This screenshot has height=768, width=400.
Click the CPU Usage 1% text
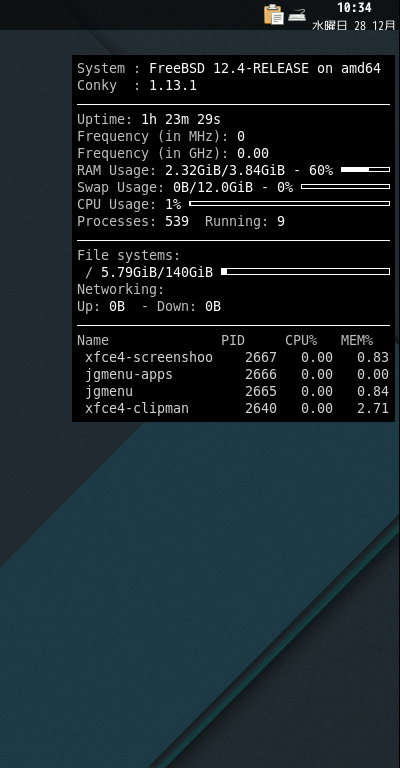coord(129,204)
